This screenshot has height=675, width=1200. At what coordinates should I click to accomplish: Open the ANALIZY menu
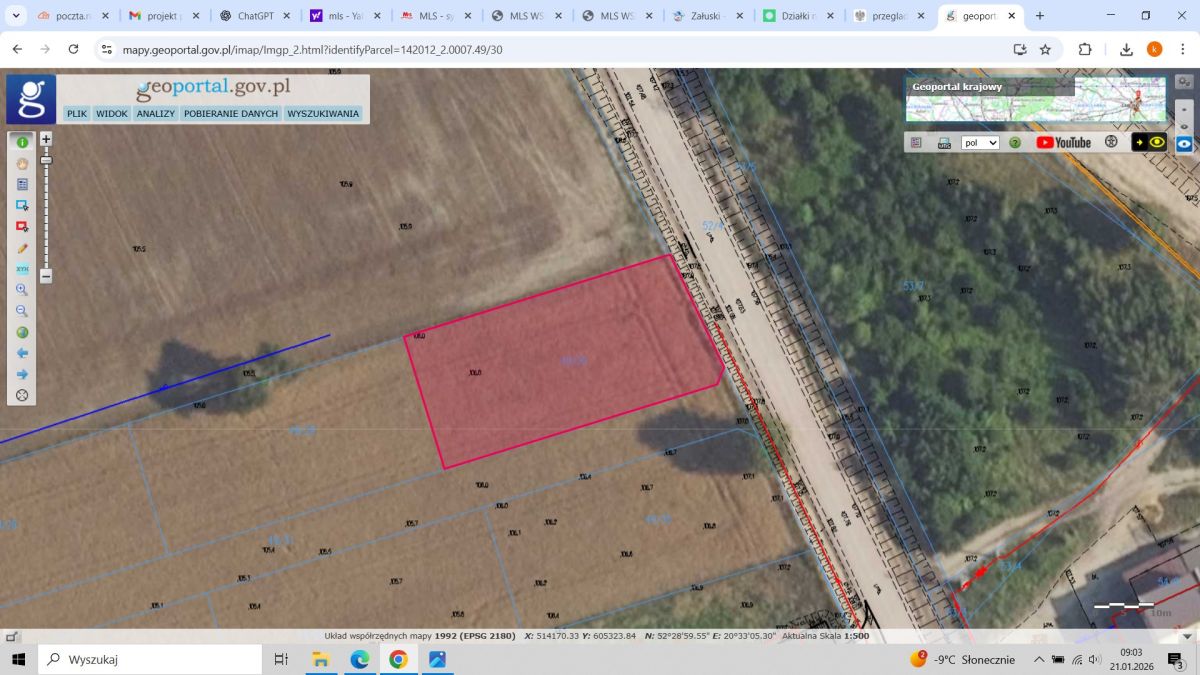156,114
